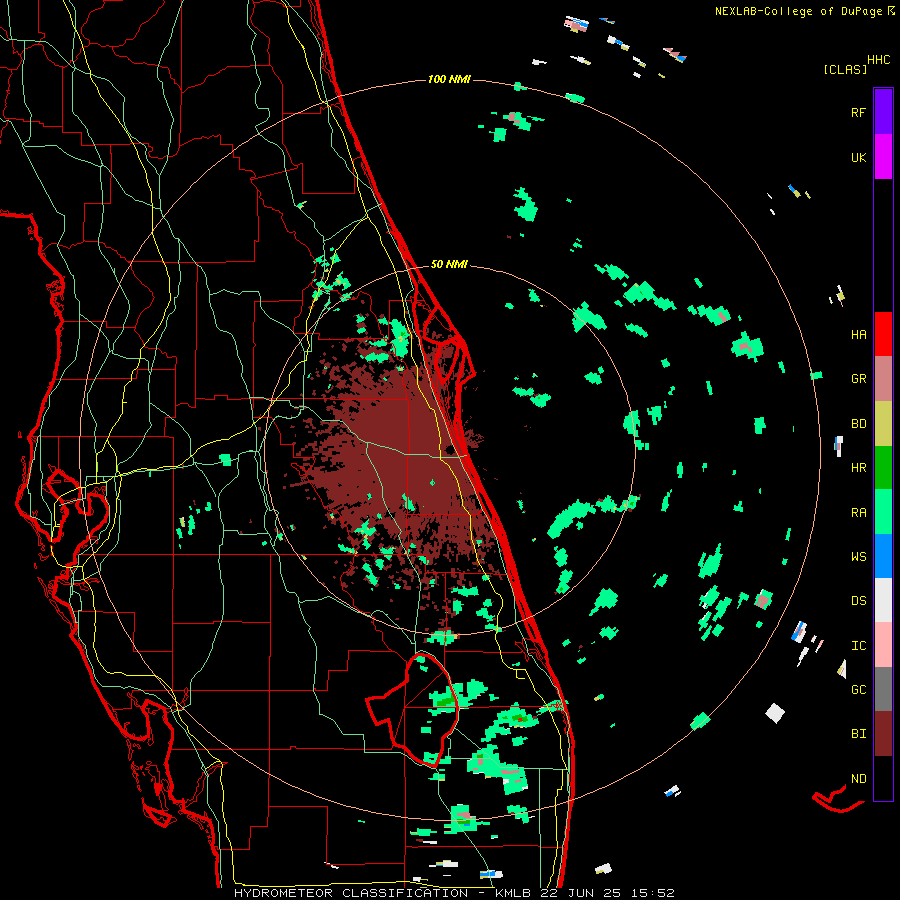Image resolution: width=900 pixels, height=900 pixels.
Task: Click the 50 NMI range ring label
Action: click(x=449, y=264)
